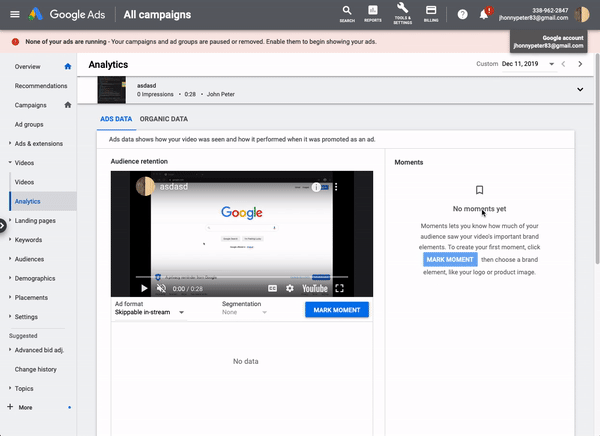The height and width of the screenshot is (436, 600).
Task: Click the video progress bar
Action: pos(241,277)
